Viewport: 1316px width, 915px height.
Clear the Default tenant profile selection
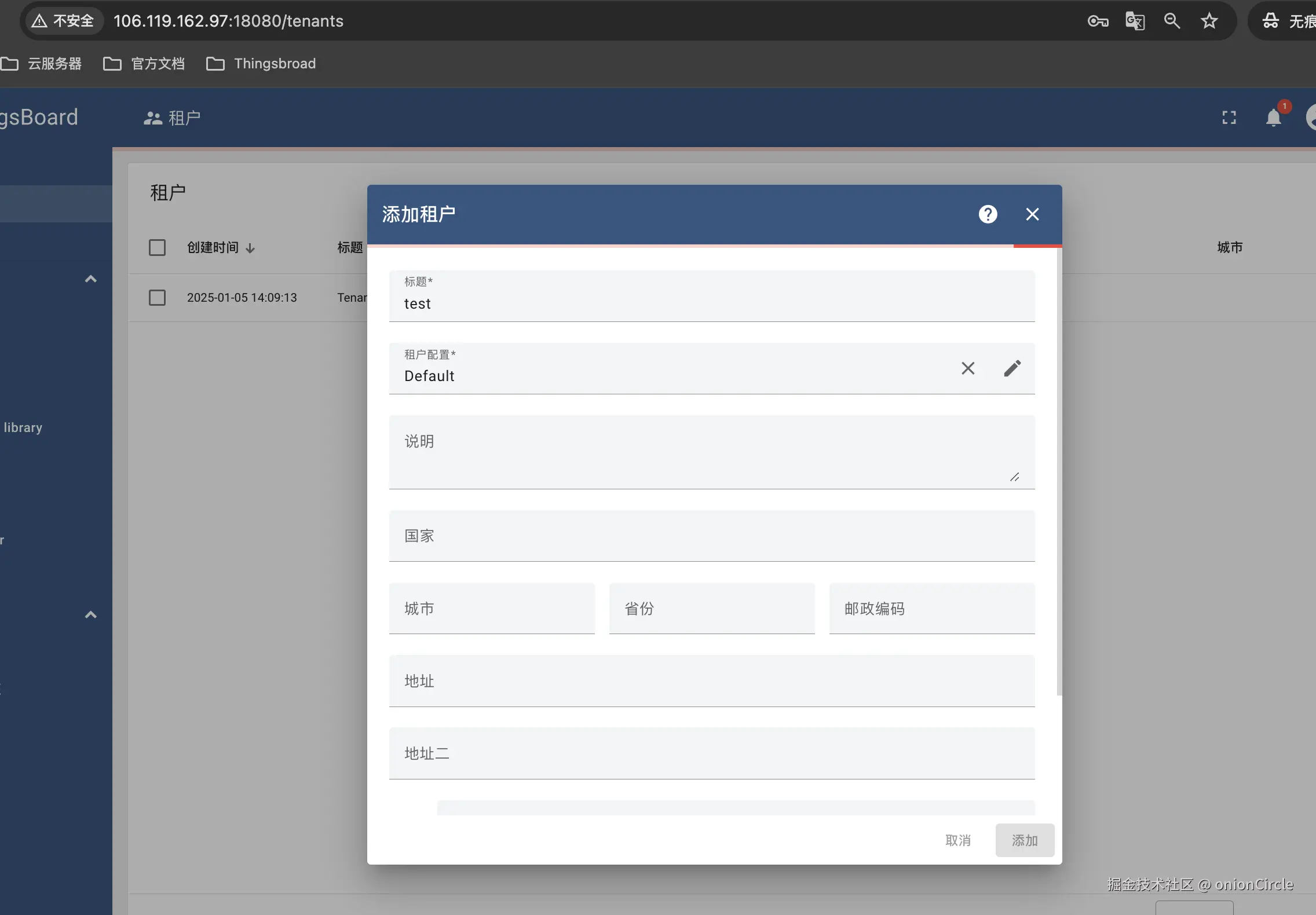coord(968,368)
